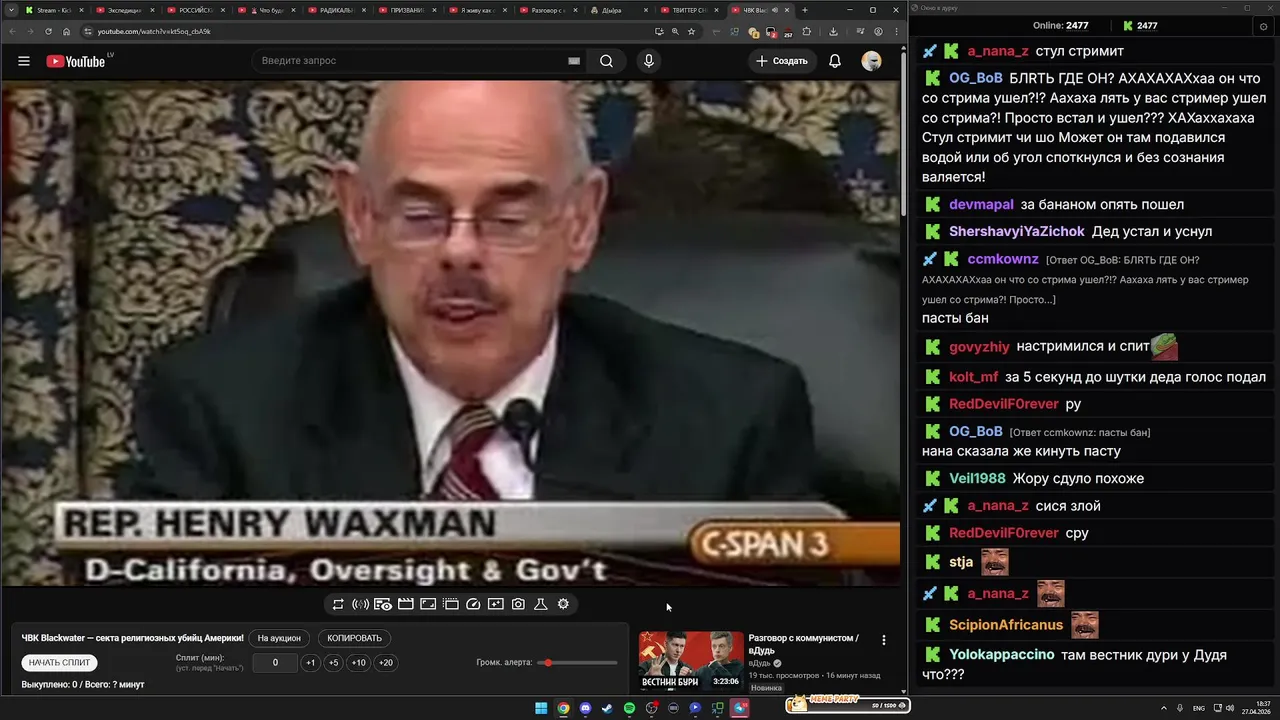Open Windows Start menu

point(541,708)
